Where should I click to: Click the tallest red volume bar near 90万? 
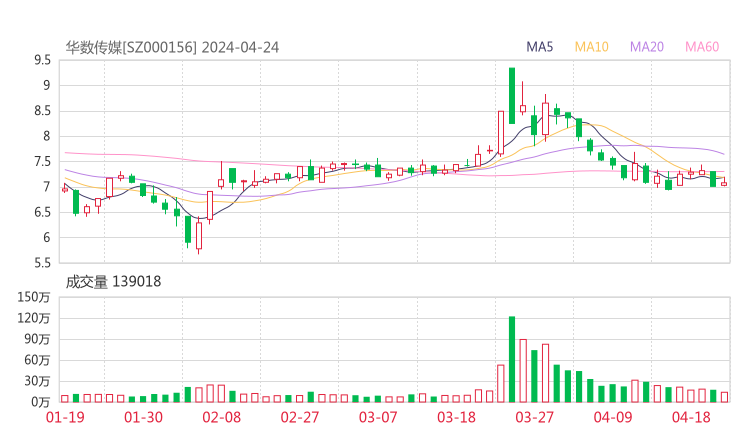523,371
